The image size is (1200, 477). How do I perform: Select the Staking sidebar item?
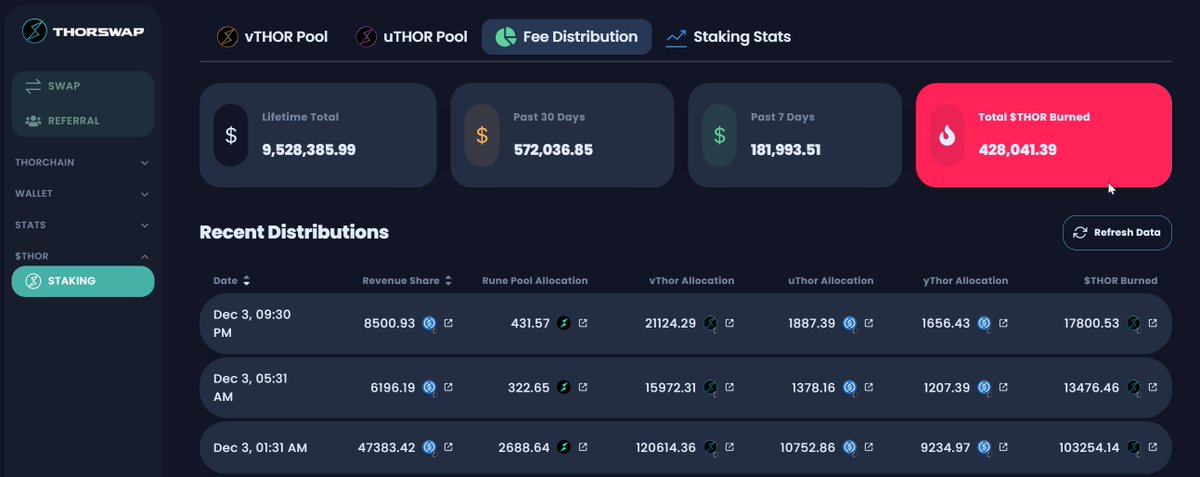pyautogui.click(x=83, y=282)
